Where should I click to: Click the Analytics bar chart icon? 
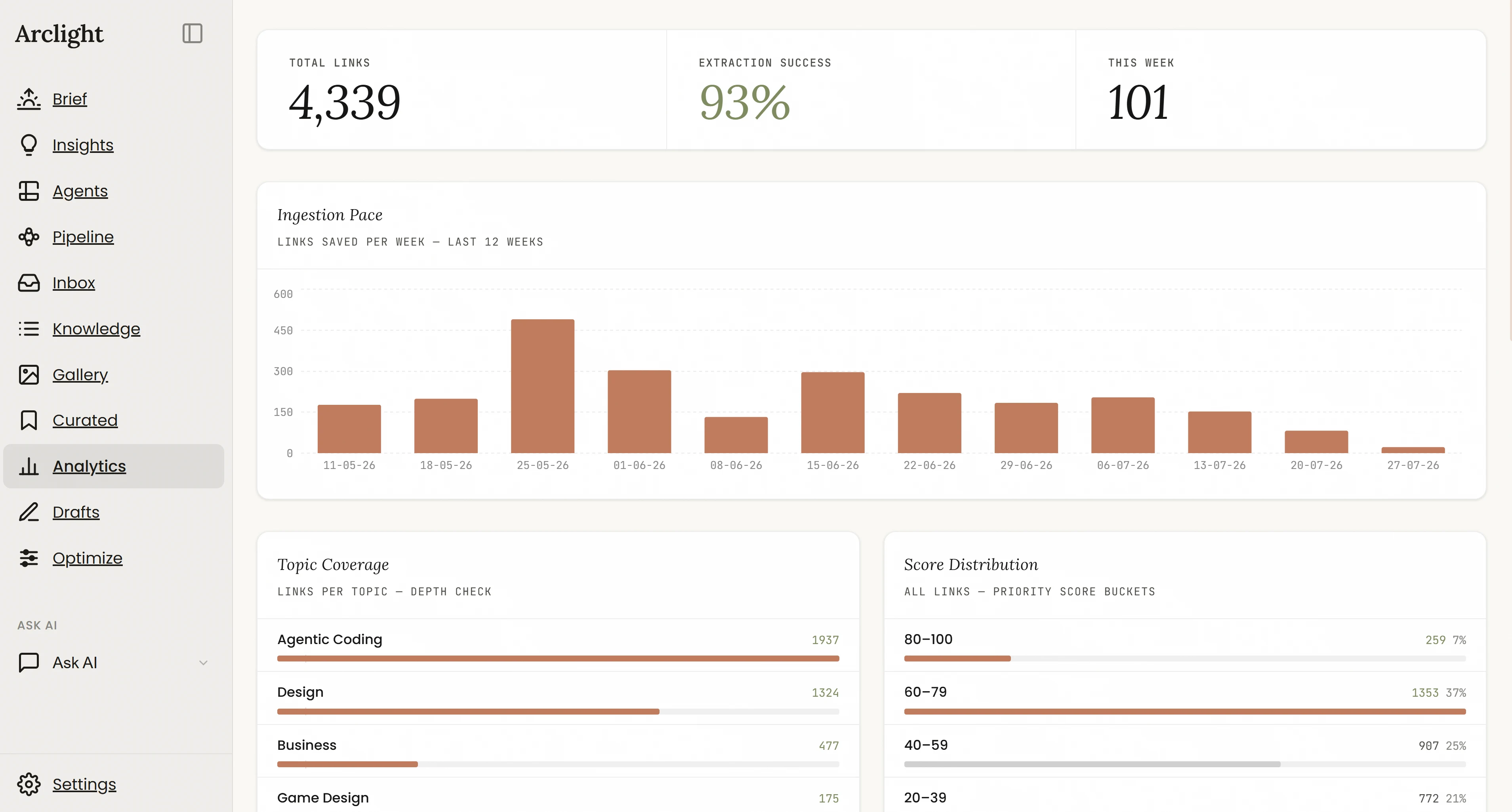coord(29,466)
